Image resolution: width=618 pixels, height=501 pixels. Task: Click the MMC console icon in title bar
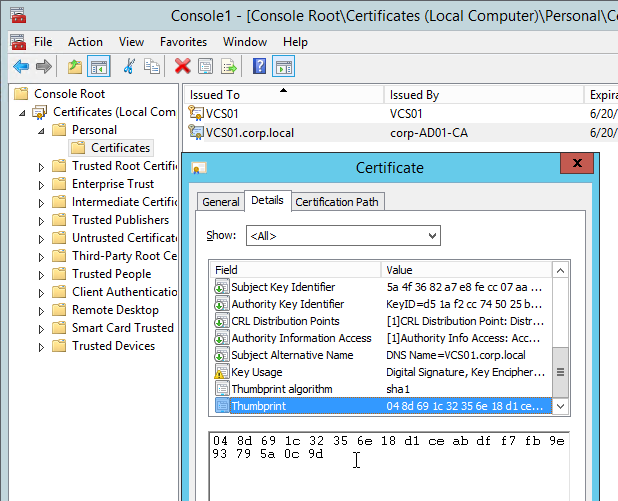click(x=18, y=15)
